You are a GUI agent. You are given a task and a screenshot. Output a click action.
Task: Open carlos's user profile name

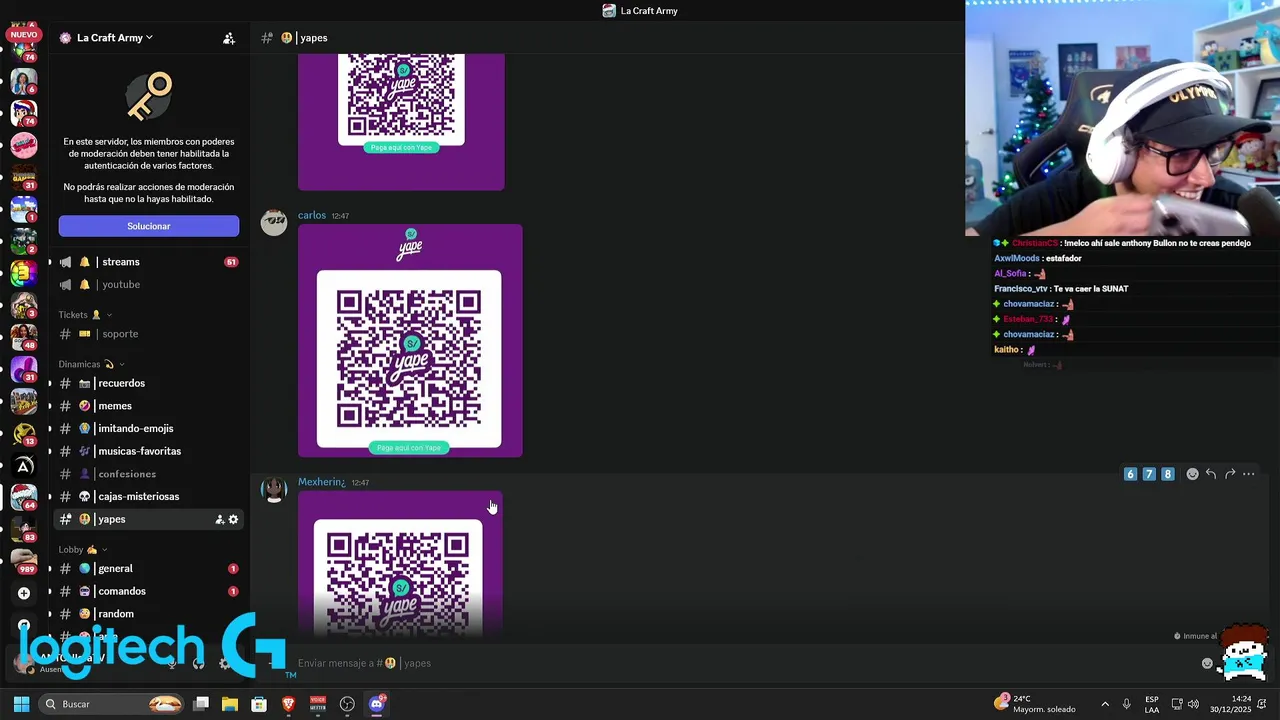pyautogui.click(x=312, y=215)
